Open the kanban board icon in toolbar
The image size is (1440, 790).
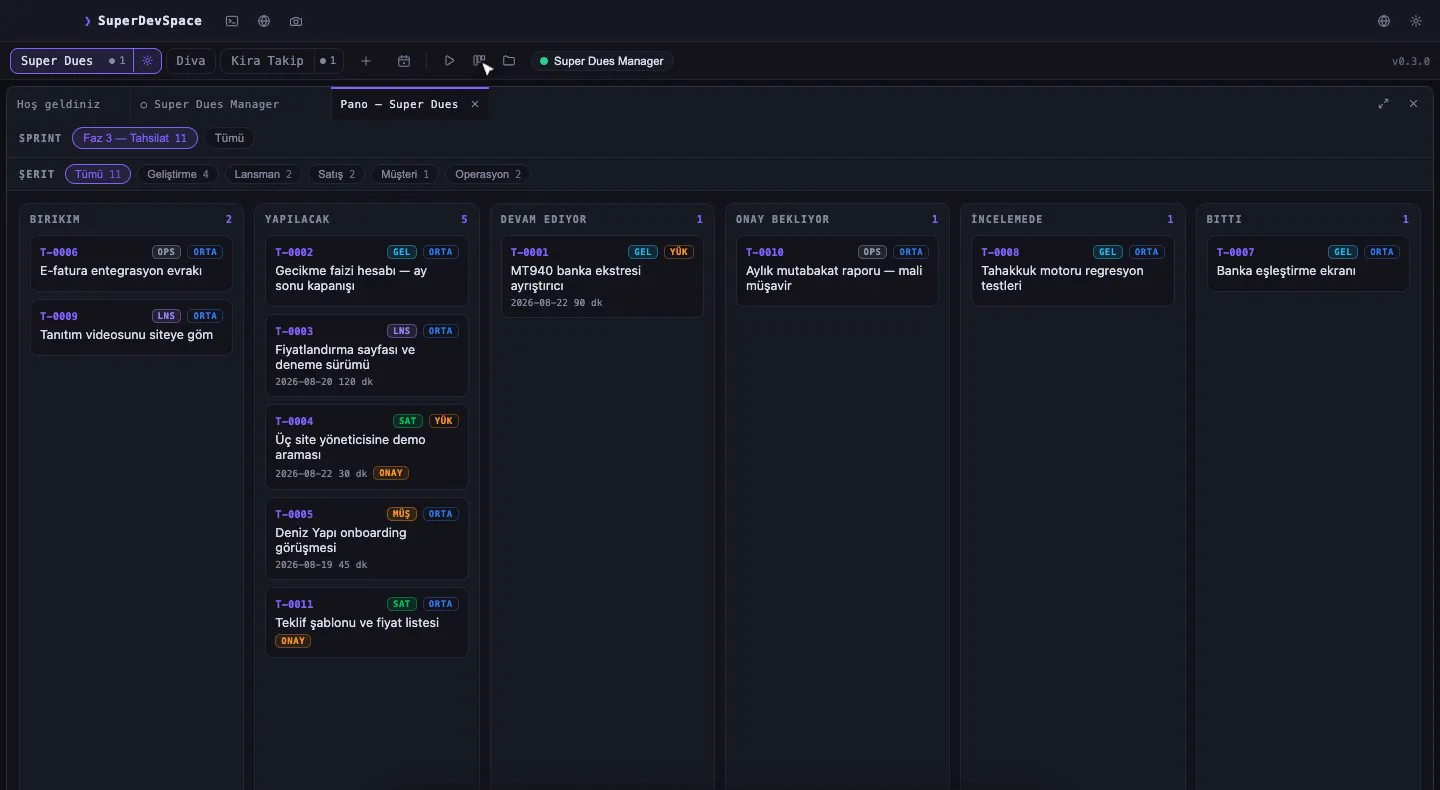tap(479, 61)
